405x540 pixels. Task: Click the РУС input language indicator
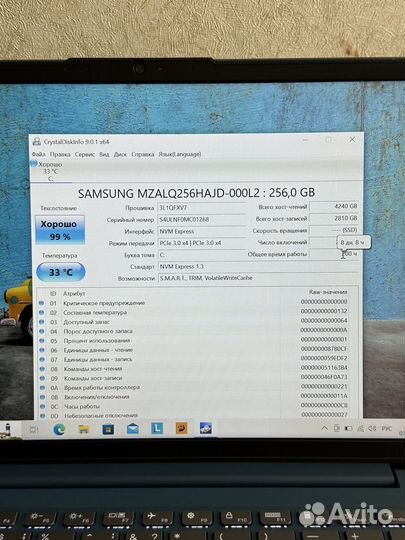[387, 428]
